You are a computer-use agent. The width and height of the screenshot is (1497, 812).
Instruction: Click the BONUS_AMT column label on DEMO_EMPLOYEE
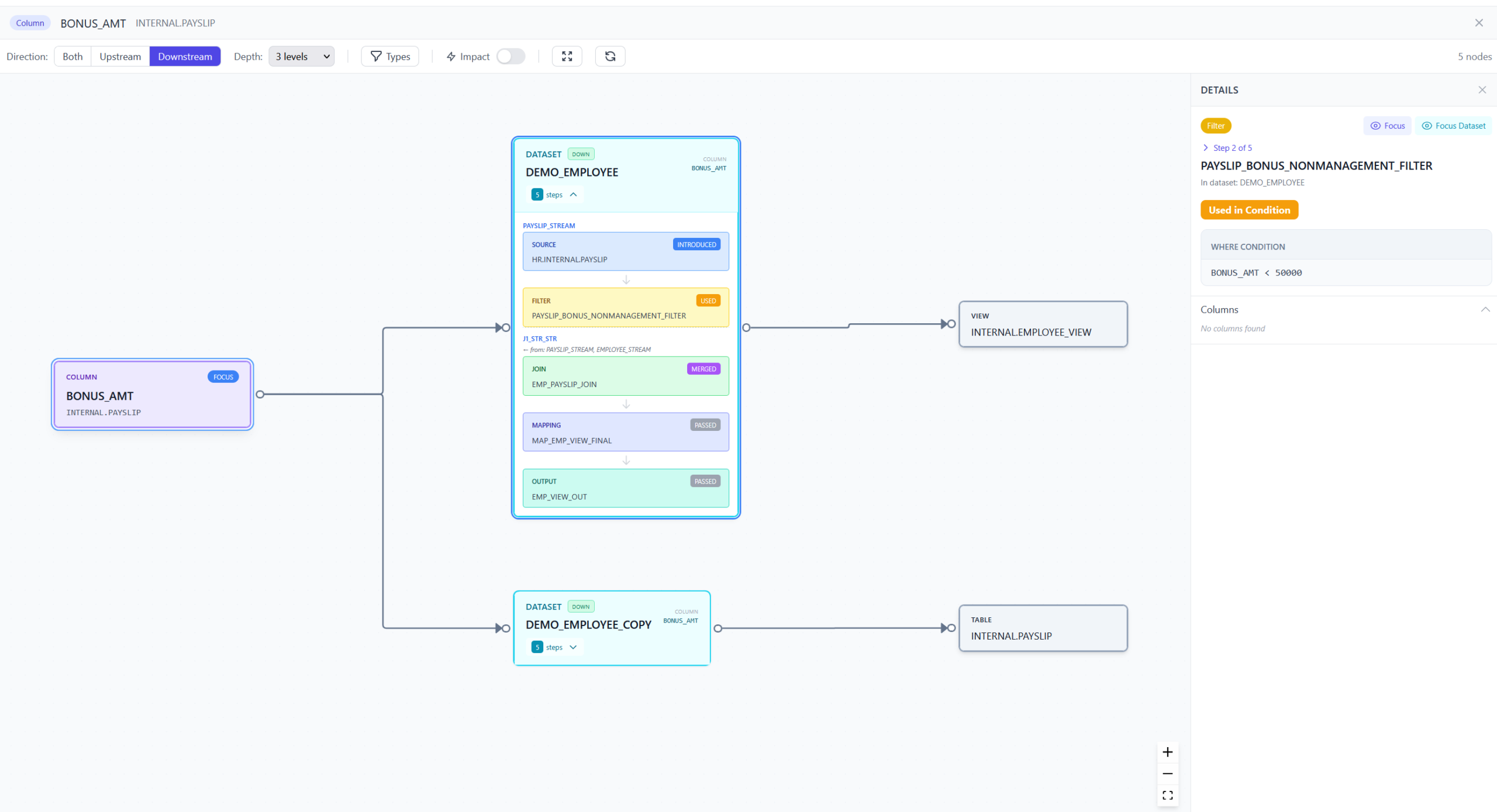[x=709, y=168]
